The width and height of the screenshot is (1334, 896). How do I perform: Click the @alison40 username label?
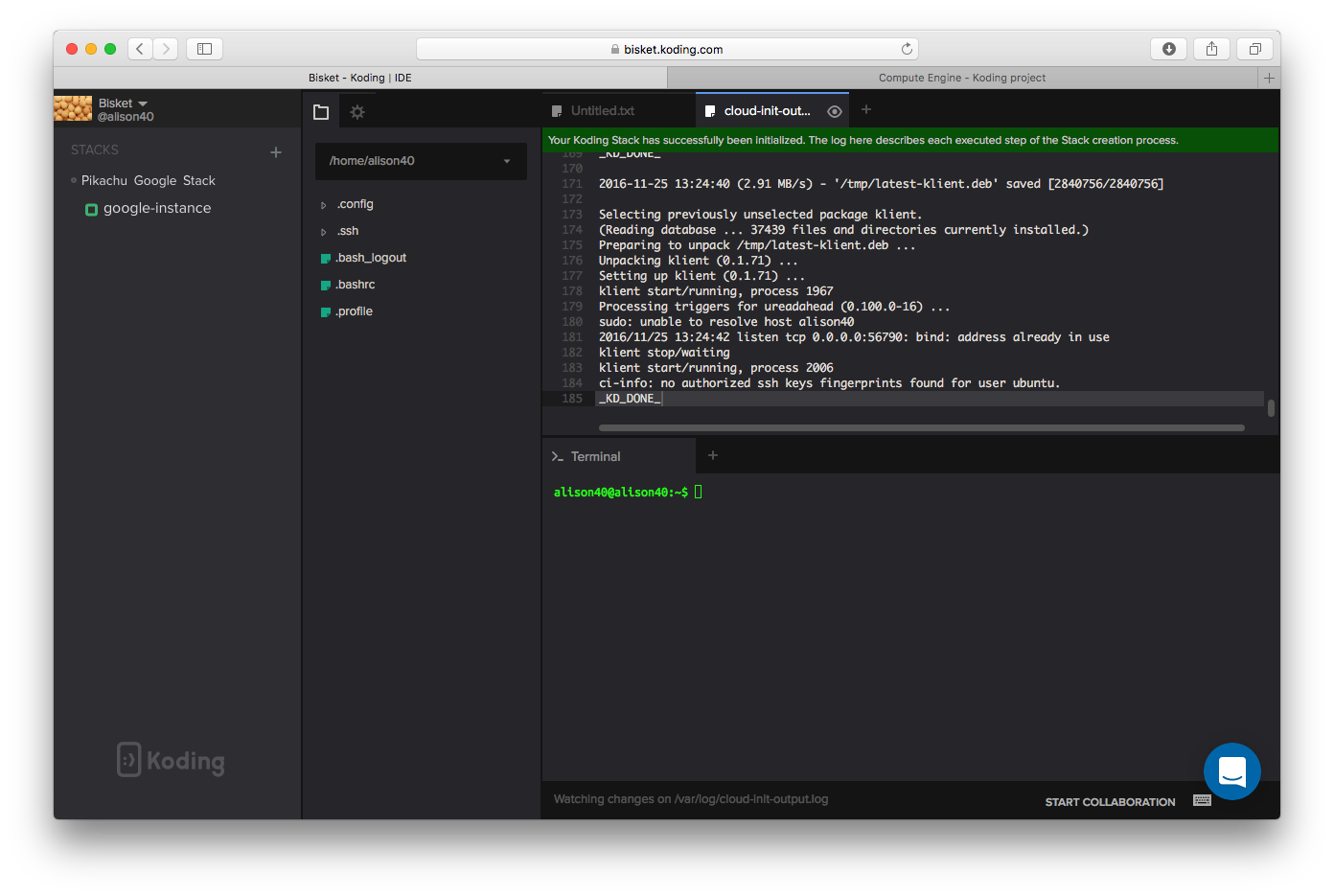126,117
